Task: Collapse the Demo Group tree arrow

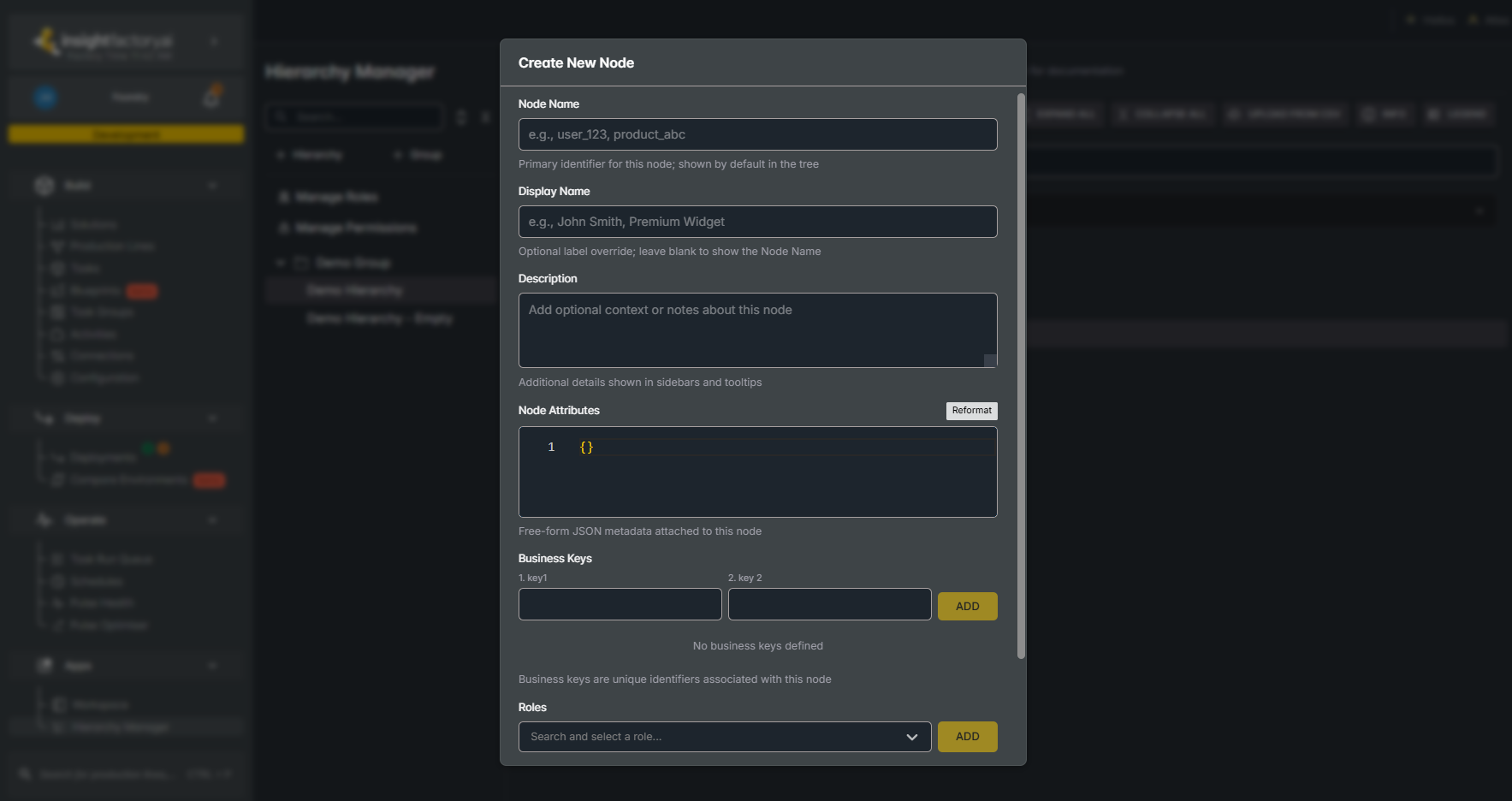Action: [281, 263]
